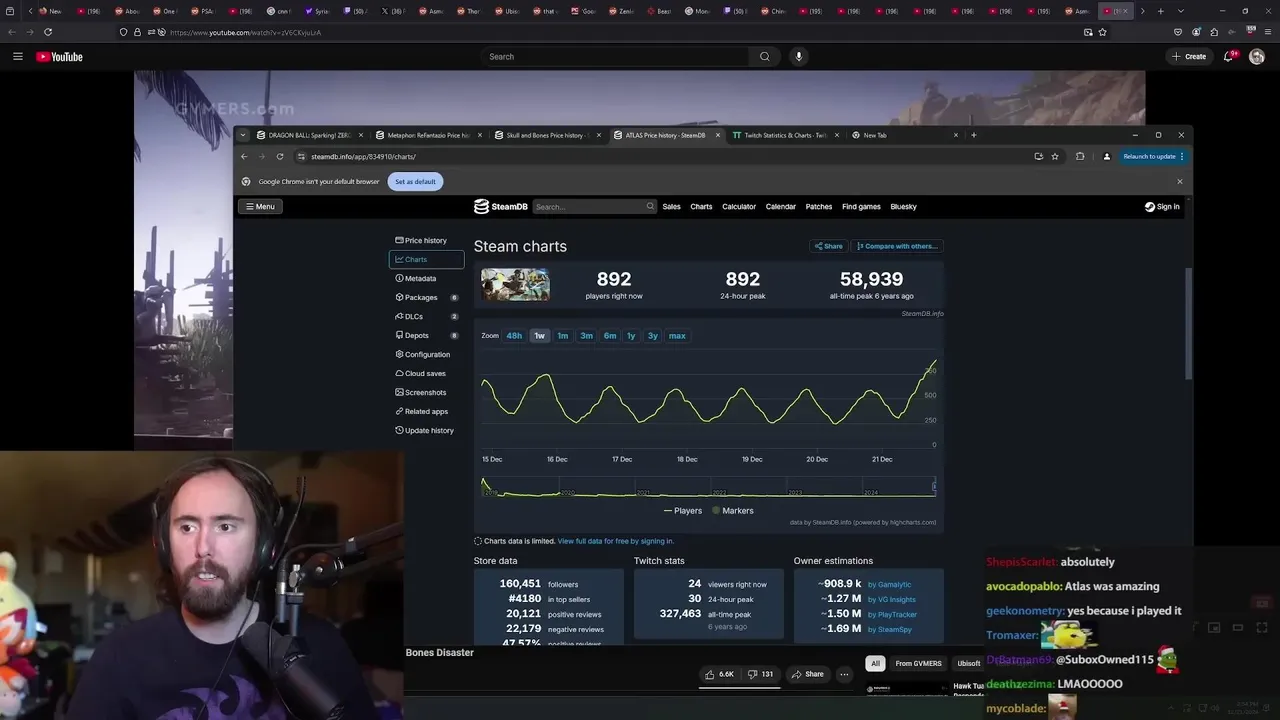Viewport: 1280px width, 720px height.
Task: Open a new tab in inner Chrome
Action: coord(974,135)
